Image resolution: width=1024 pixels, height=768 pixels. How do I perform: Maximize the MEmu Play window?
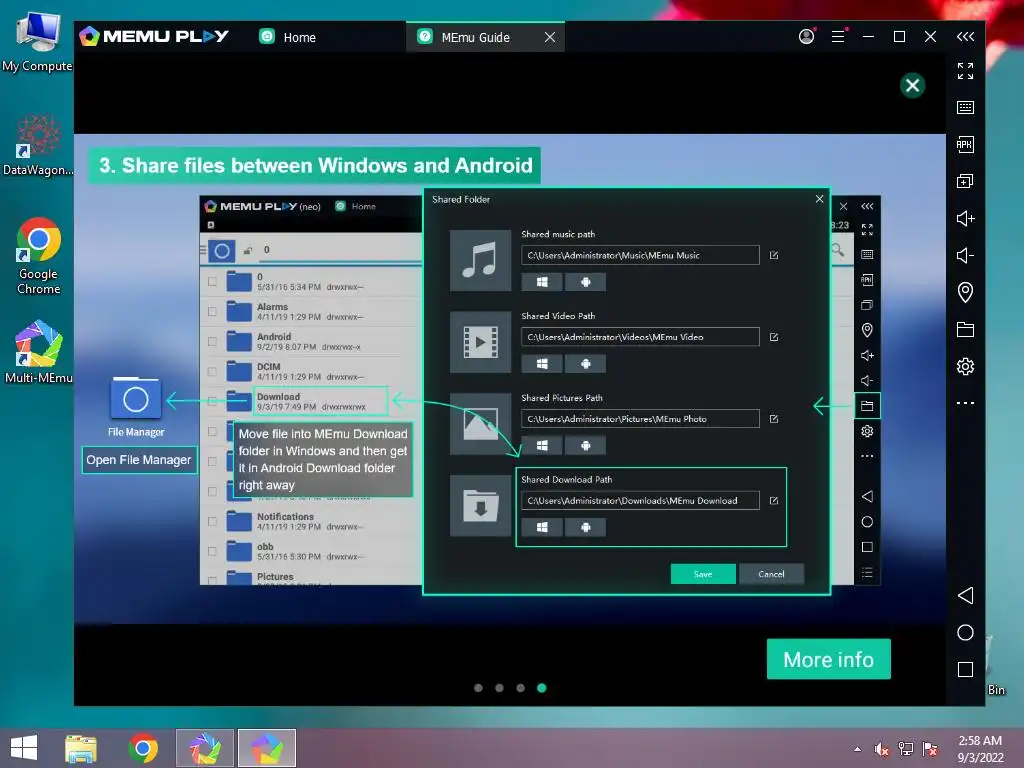tap(899, 37)
